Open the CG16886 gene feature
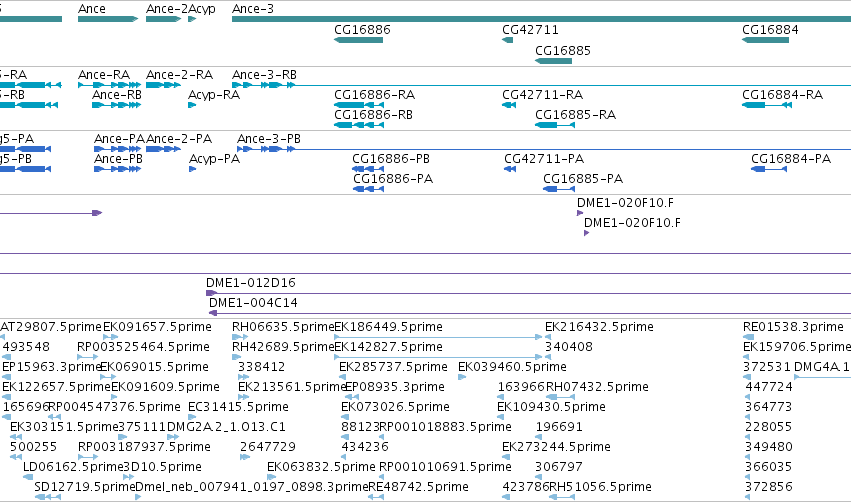 358,40
